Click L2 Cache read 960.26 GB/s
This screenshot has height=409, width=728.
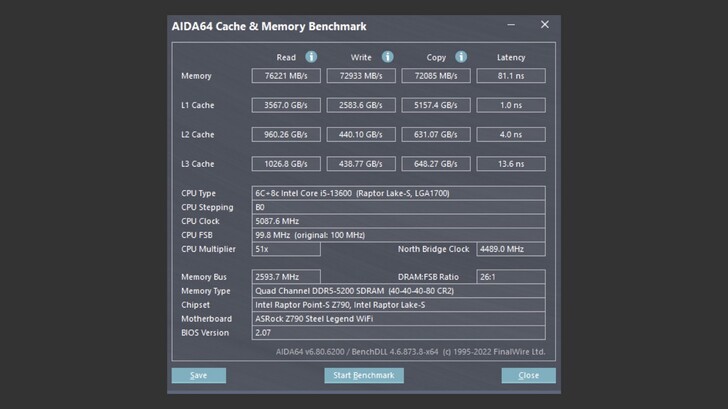[x=286, y=135]
